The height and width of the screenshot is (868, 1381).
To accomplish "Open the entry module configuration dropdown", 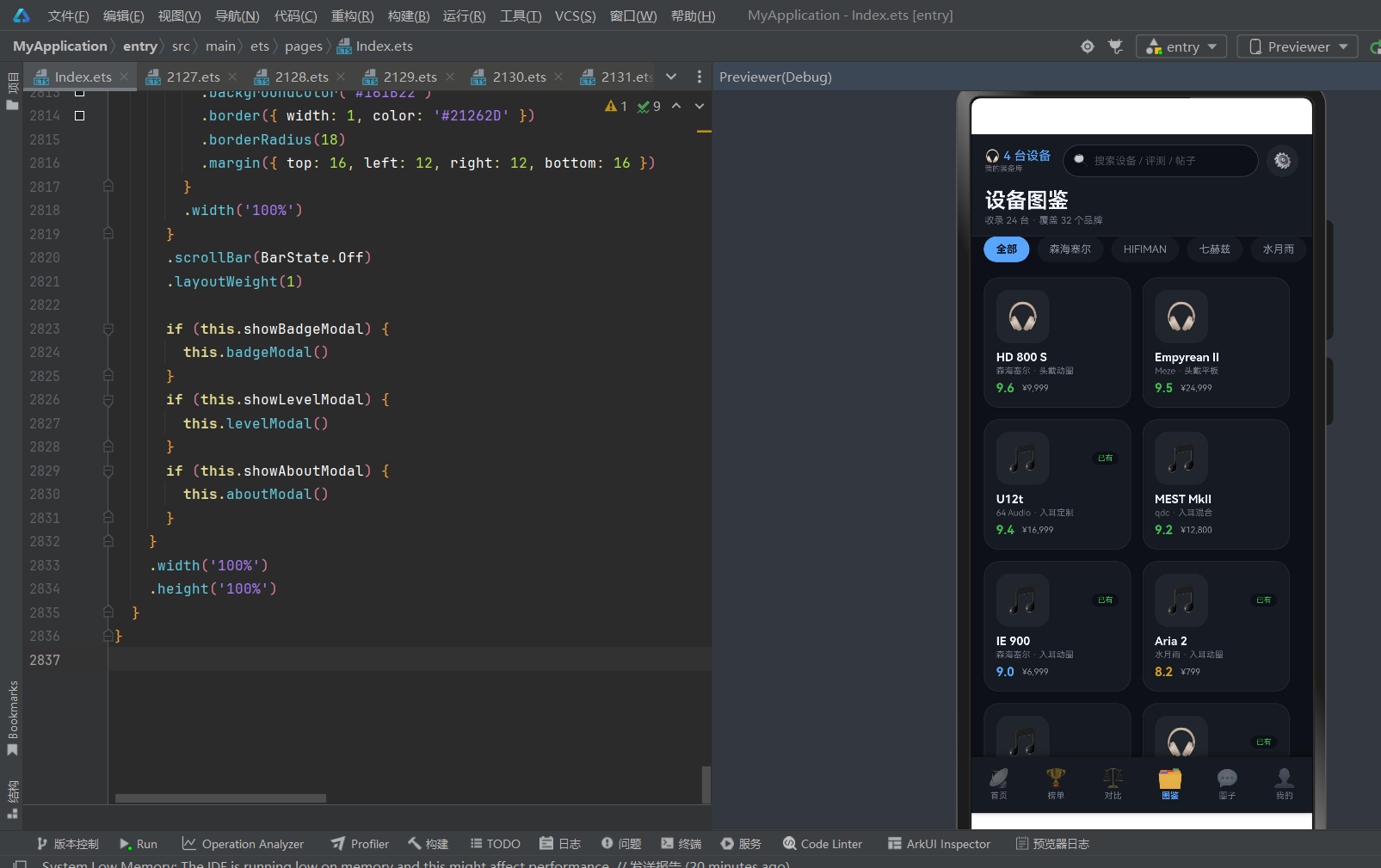I will pyautogui.click(x=1181, y=46).
